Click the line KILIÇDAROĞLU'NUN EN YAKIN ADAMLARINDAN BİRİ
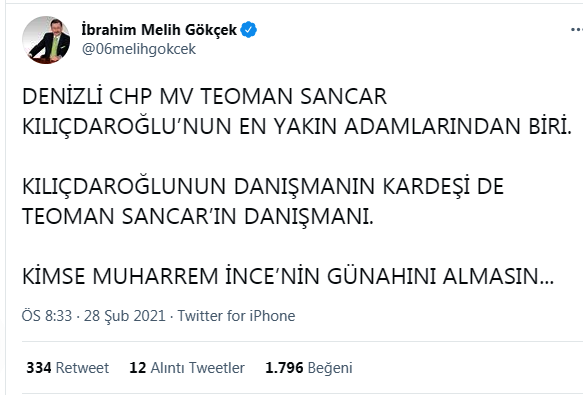This screenshot has height=395, width=583. click(297, 126)
